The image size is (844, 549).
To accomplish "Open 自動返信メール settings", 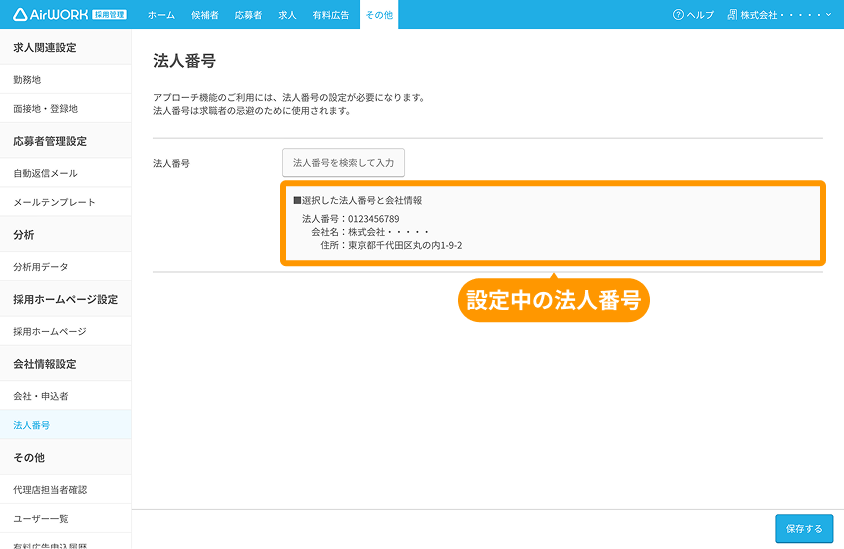I will tap(66, 173).
